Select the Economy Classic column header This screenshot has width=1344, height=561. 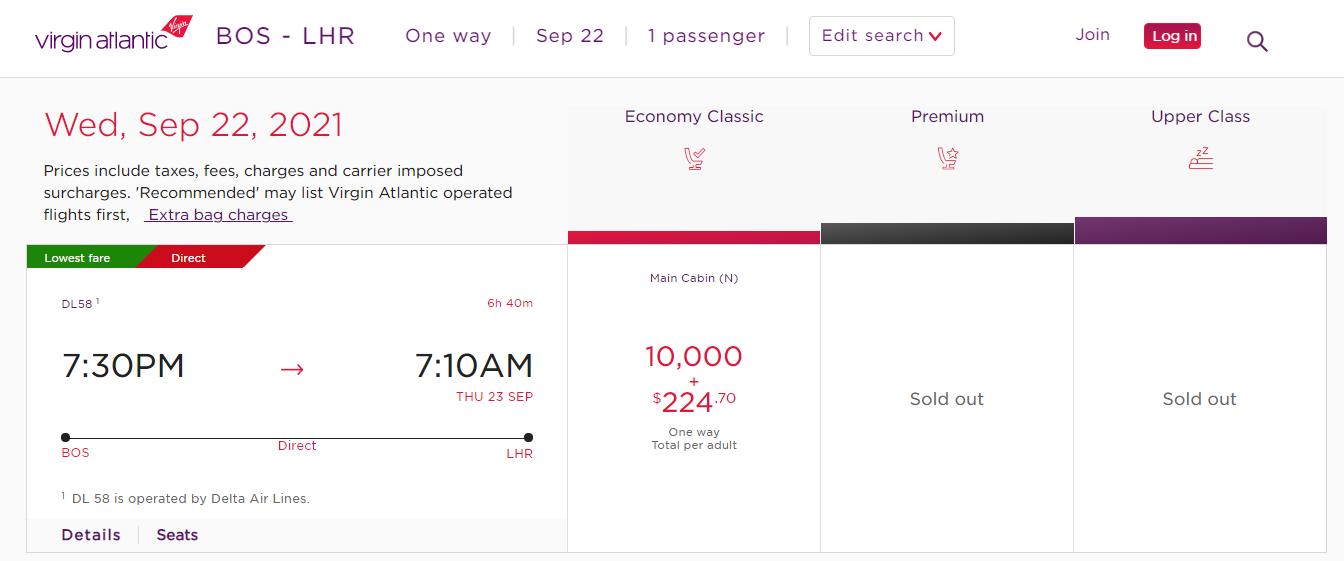click(694, 117)
